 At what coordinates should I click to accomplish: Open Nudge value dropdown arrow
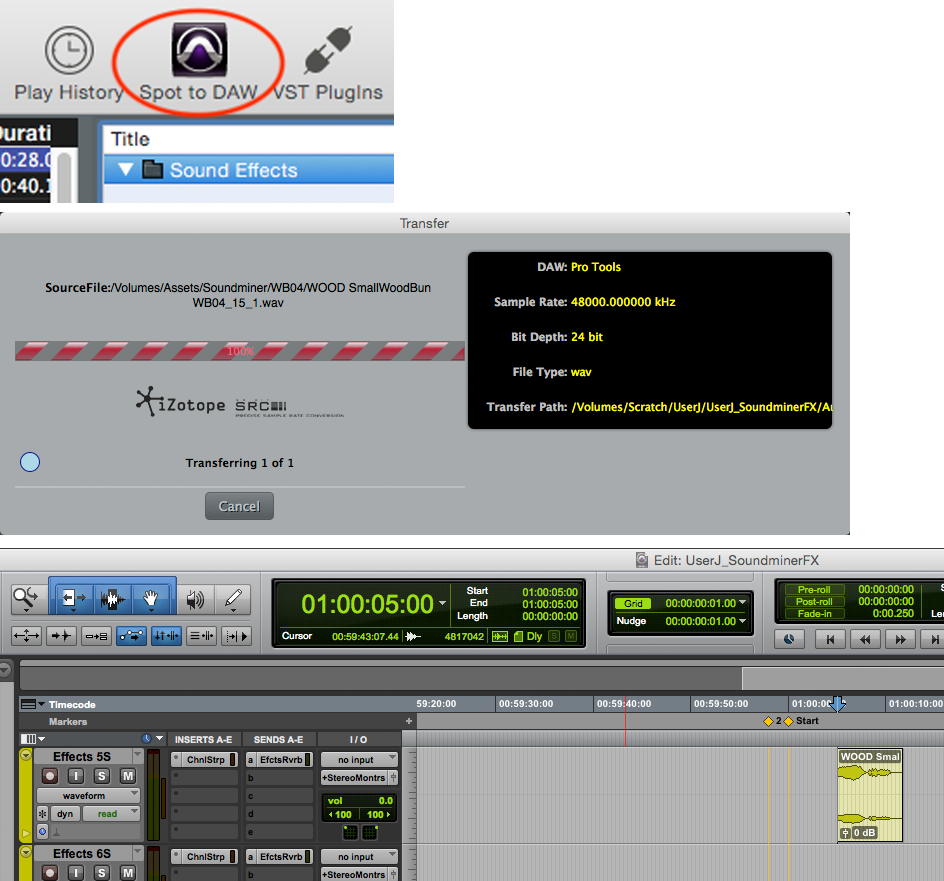tap(742, 621)
